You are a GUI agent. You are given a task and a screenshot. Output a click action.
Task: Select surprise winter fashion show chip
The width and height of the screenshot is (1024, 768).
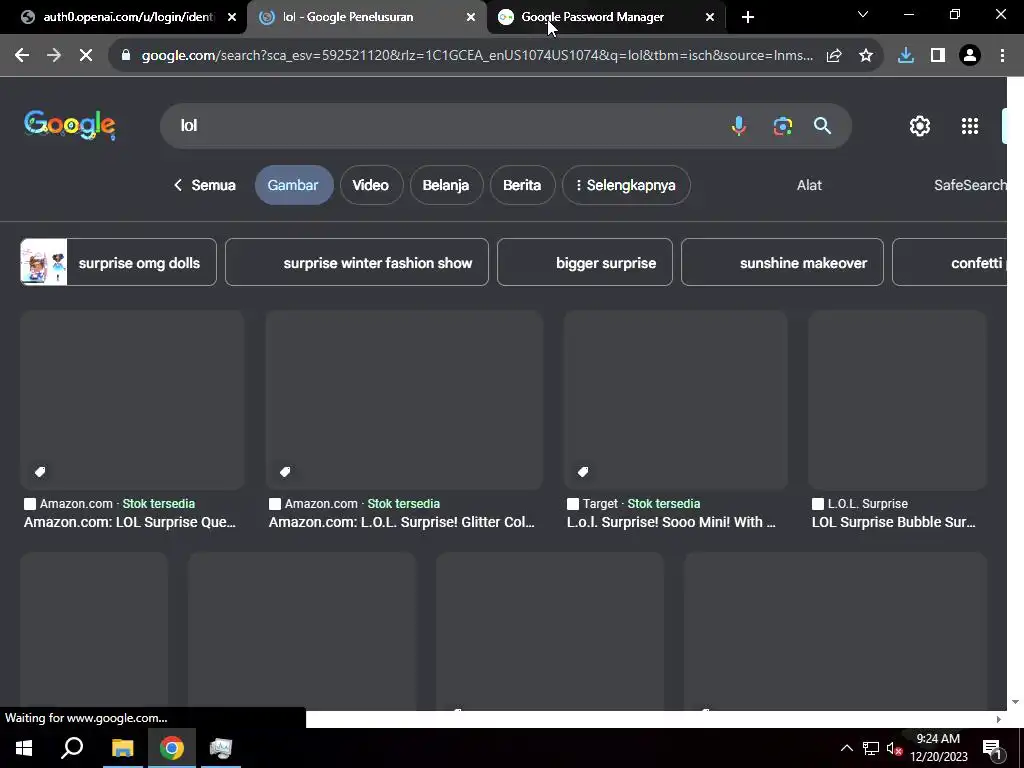(357, 263)
